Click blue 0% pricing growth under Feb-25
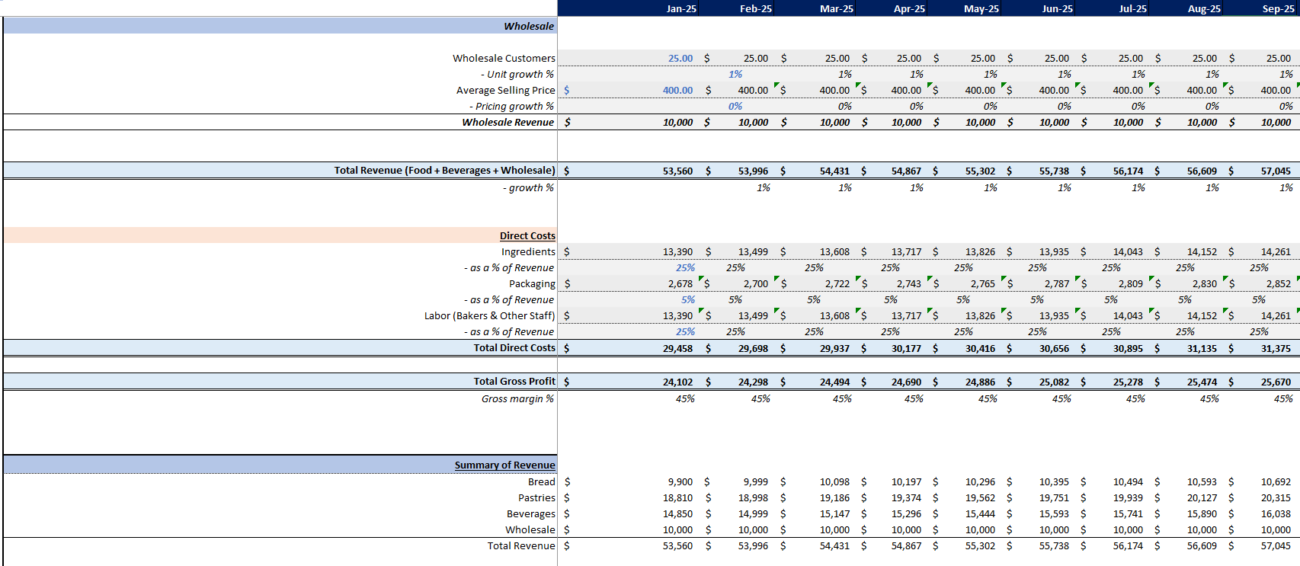 (736, 106)
